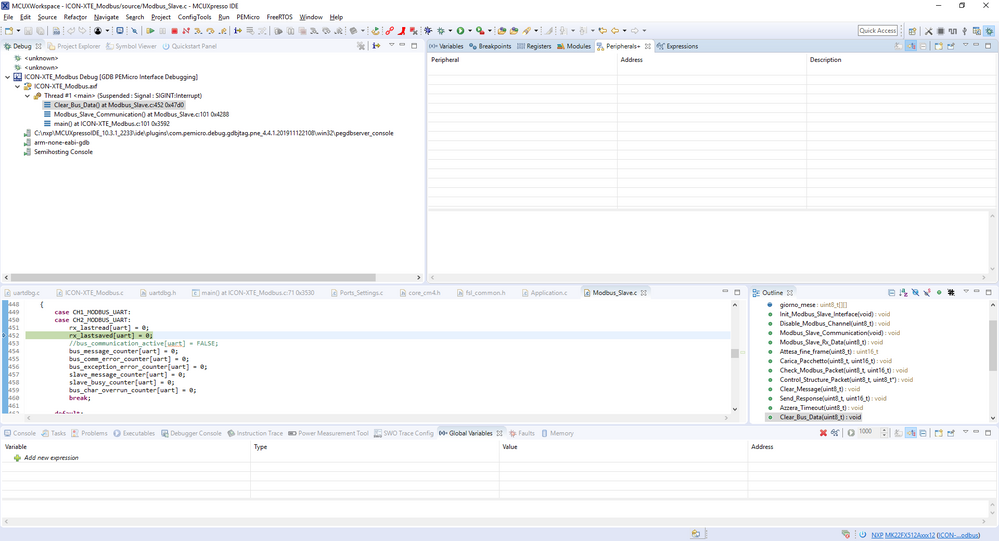Click the Collapse All icon in Outline panel

click(x=891, y=292)
